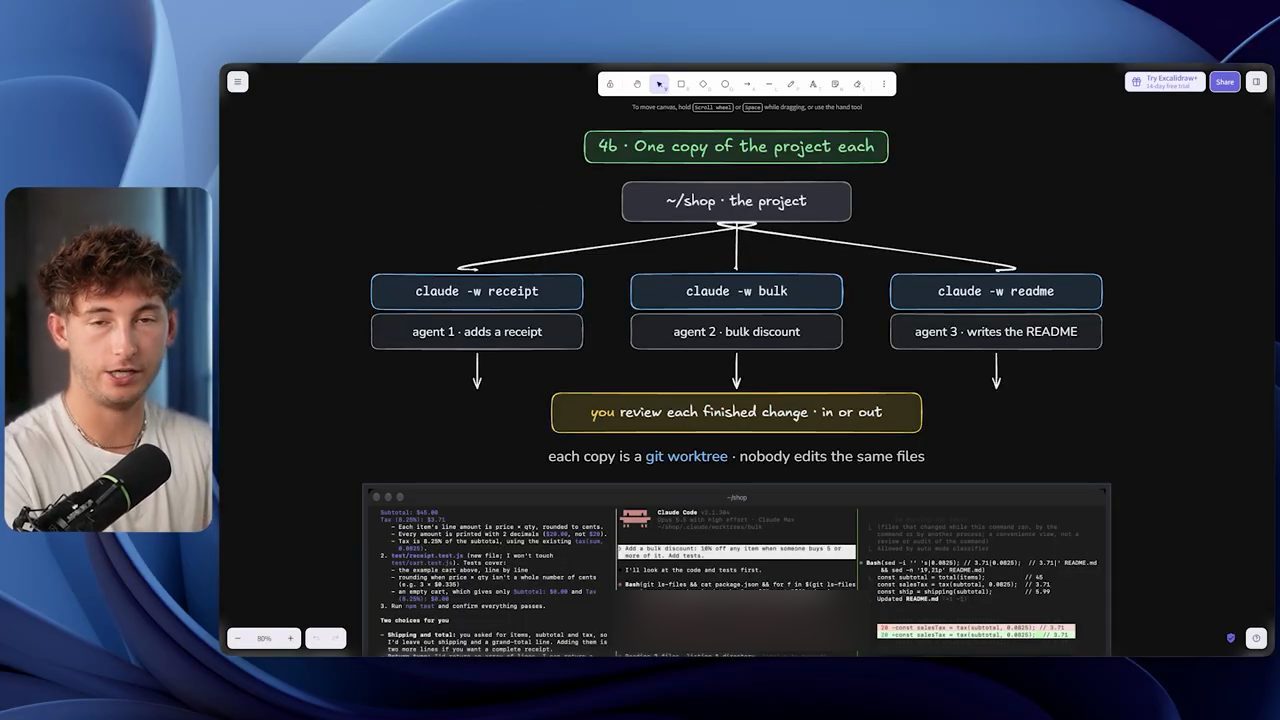Reset zoom via the 80% label
This screenshot has height=720, width=1280.
[x=264, y=638]
